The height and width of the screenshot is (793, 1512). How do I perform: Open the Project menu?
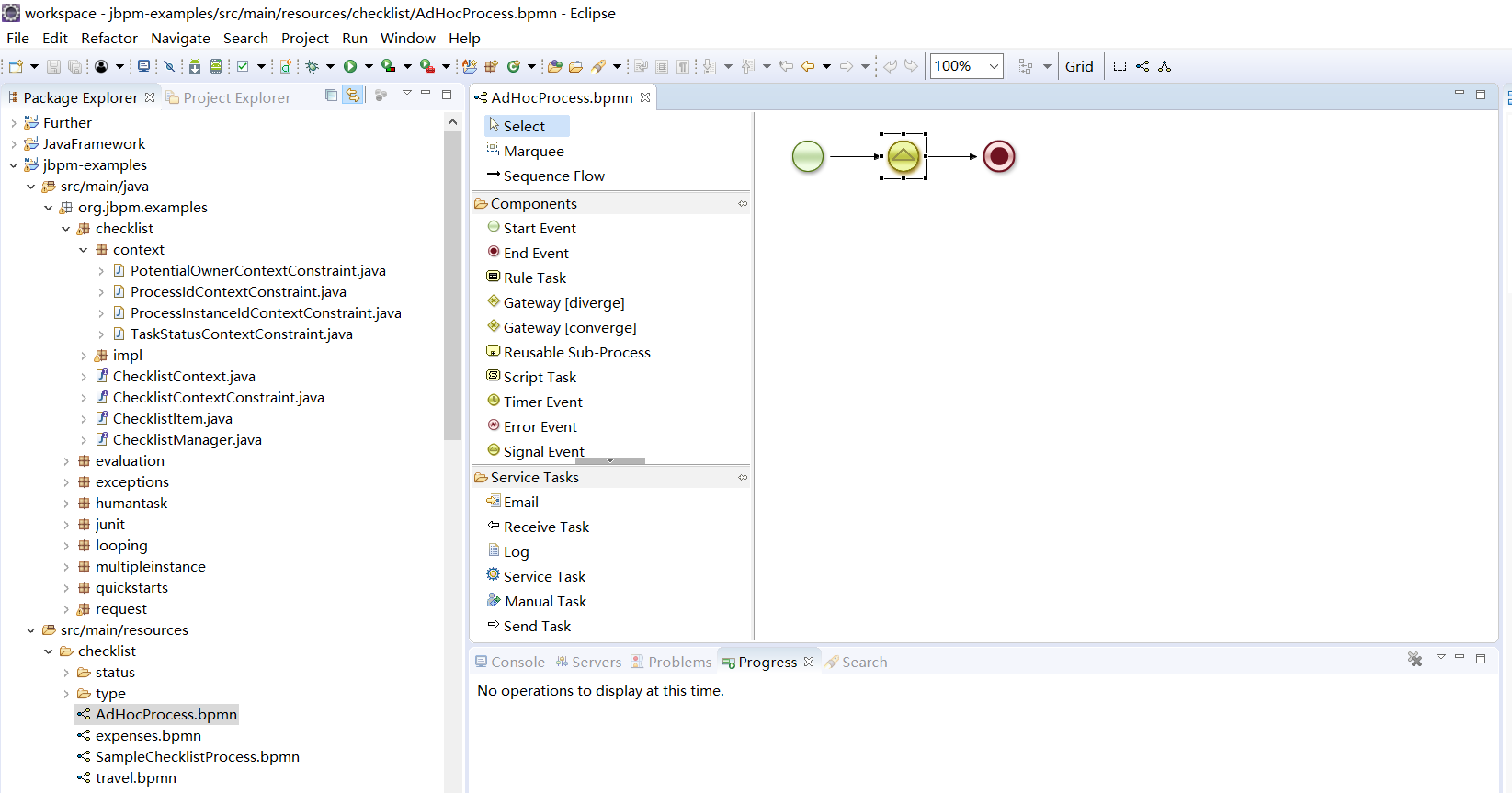[x=305, y=38]
